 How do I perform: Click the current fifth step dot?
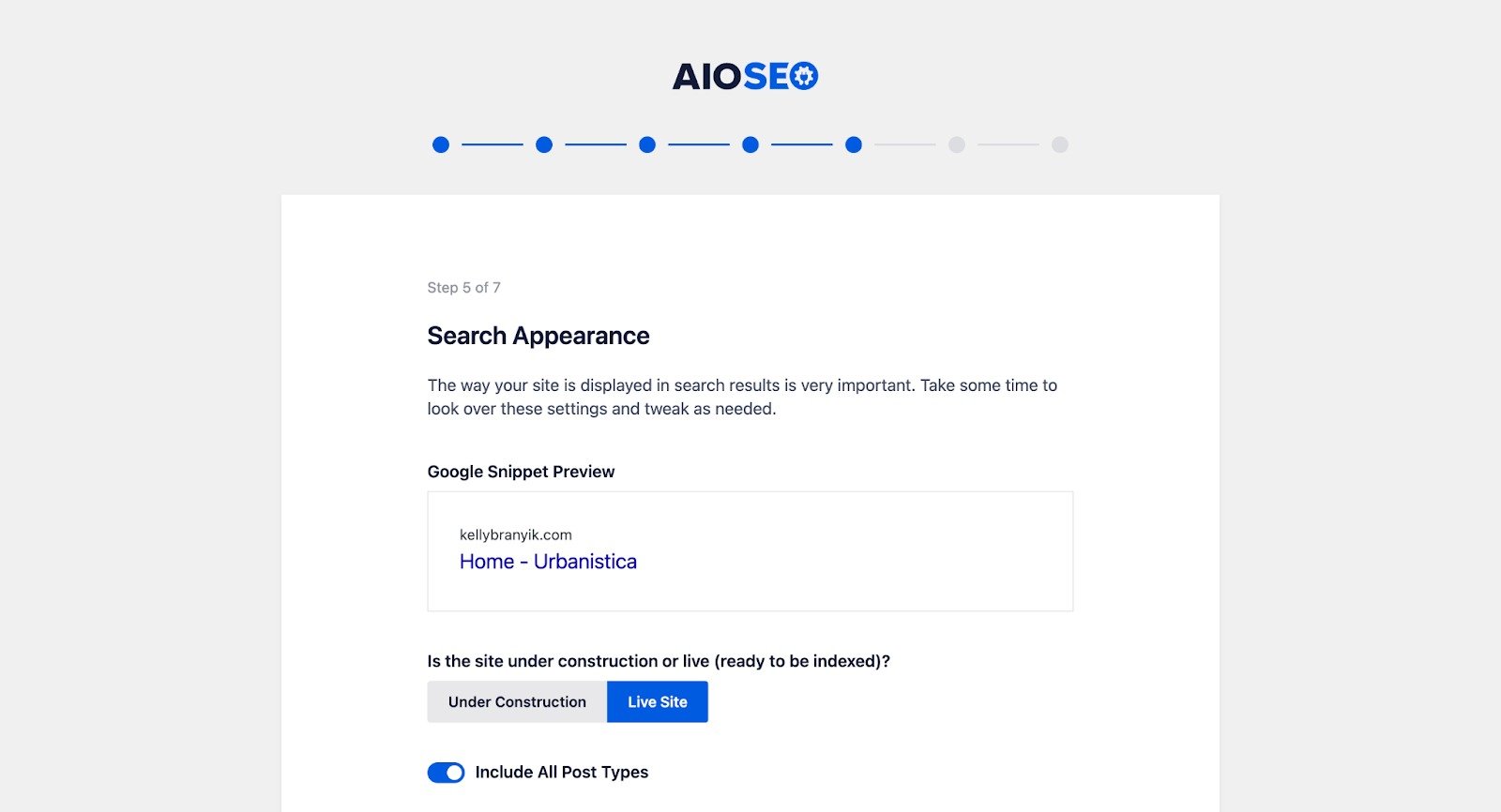854,144
